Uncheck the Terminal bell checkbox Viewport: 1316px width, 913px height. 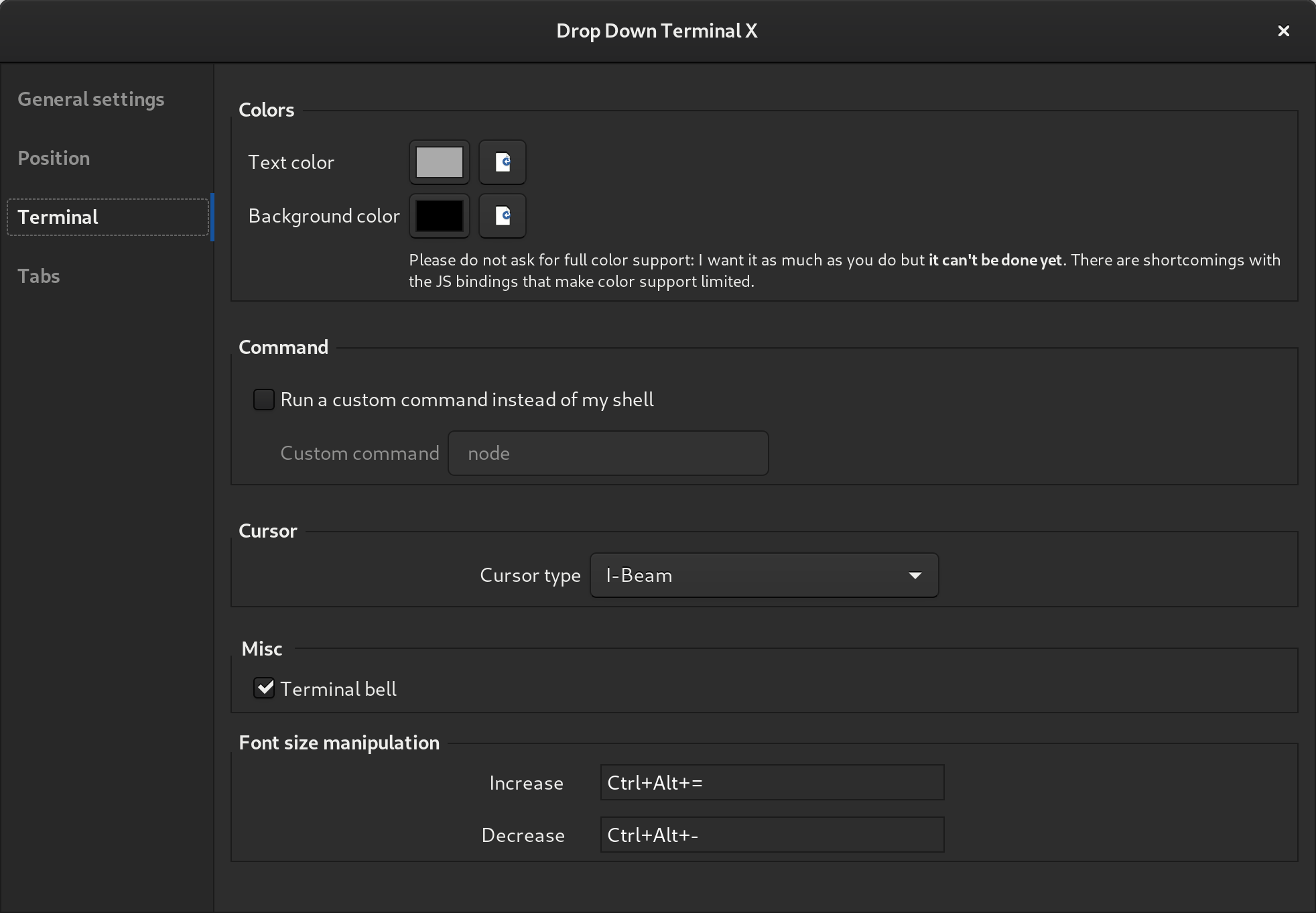pos(264,688)
